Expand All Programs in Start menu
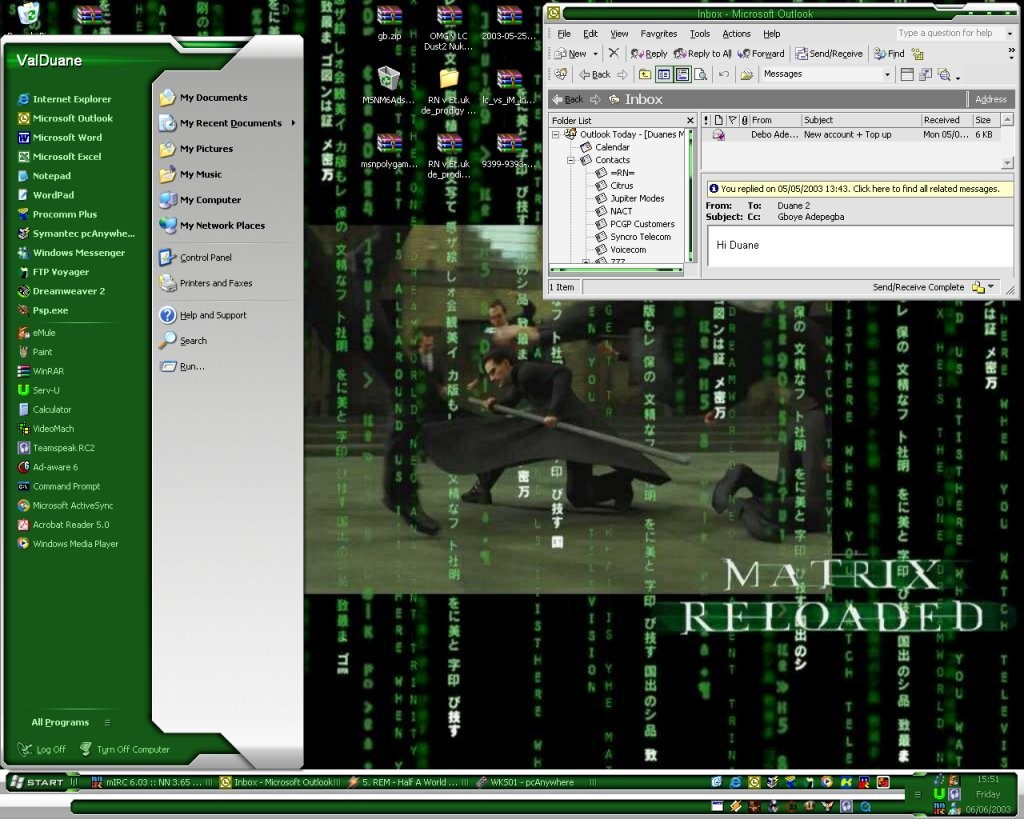 [71, 722]
